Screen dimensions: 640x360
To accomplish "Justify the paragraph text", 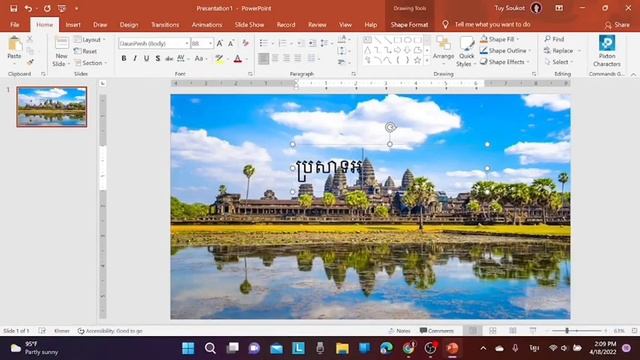I will 298,59.
